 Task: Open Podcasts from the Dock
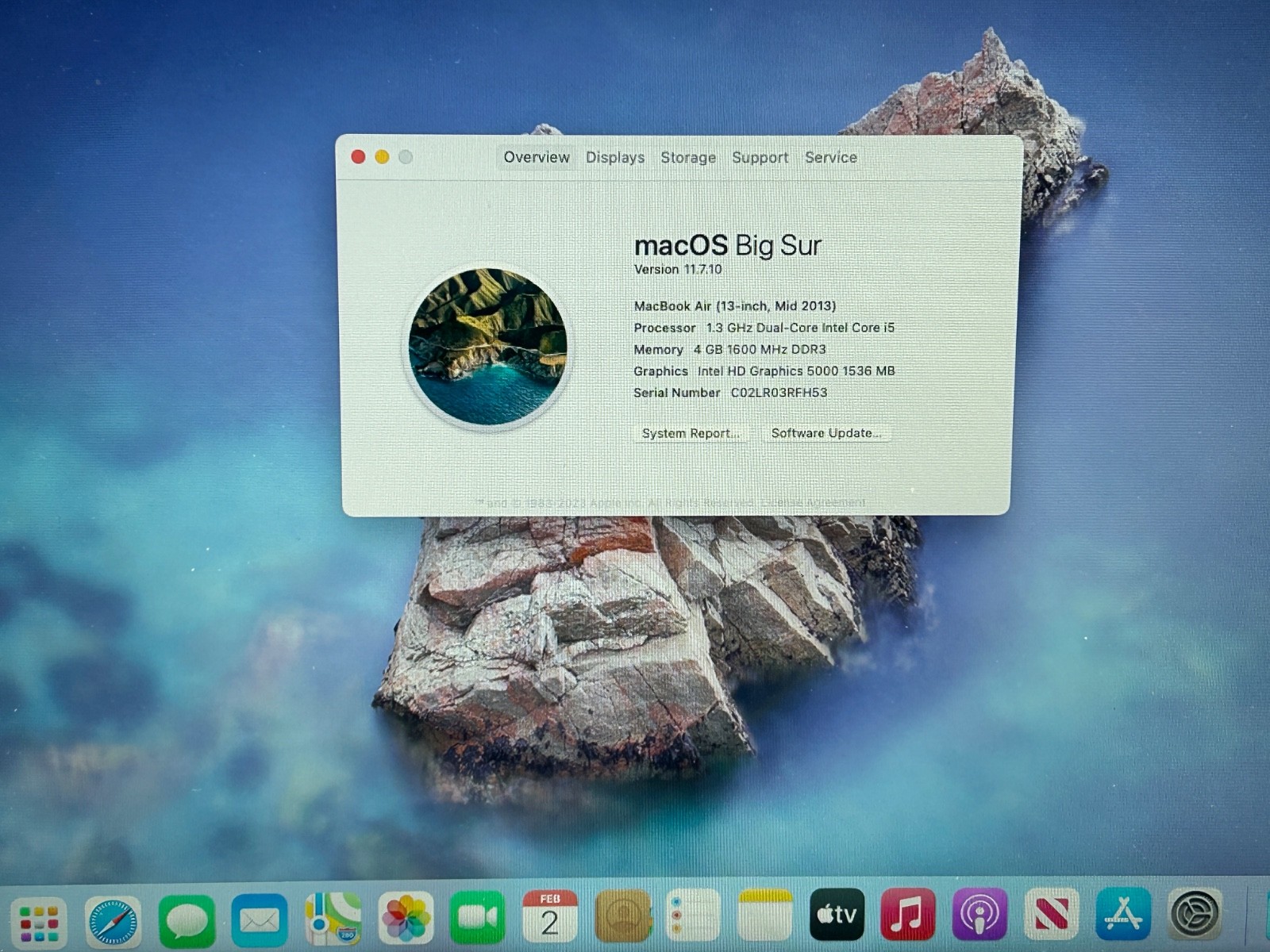(x=979, y=915)
